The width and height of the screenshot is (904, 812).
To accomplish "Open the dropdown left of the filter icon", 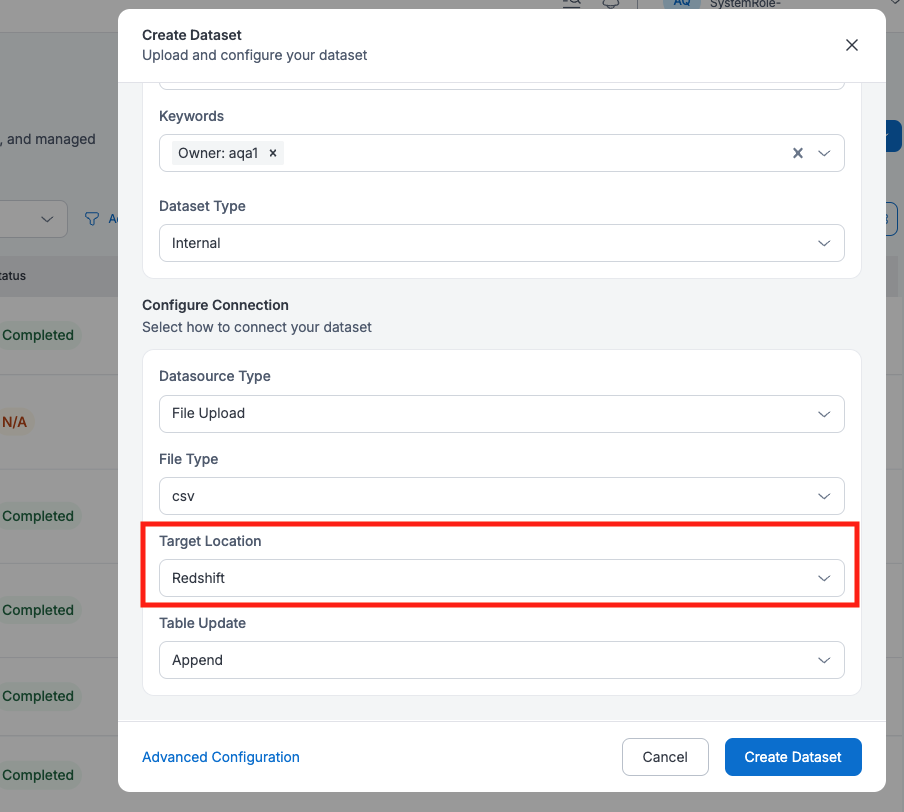I will coord(33,219).
